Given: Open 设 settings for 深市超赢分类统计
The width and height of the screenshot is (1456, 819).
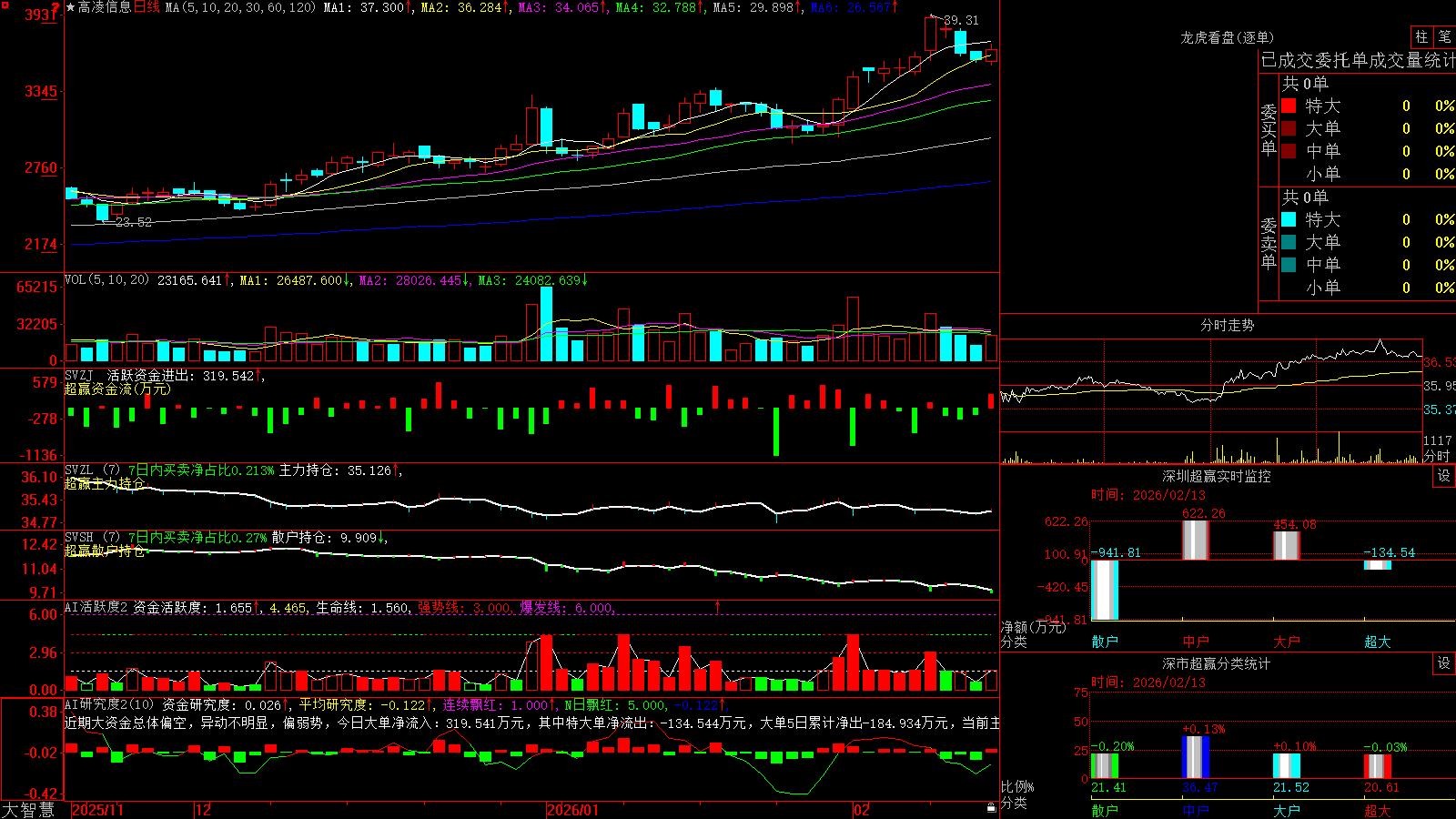Looking at the screenshot, I should pos(1443,663).
